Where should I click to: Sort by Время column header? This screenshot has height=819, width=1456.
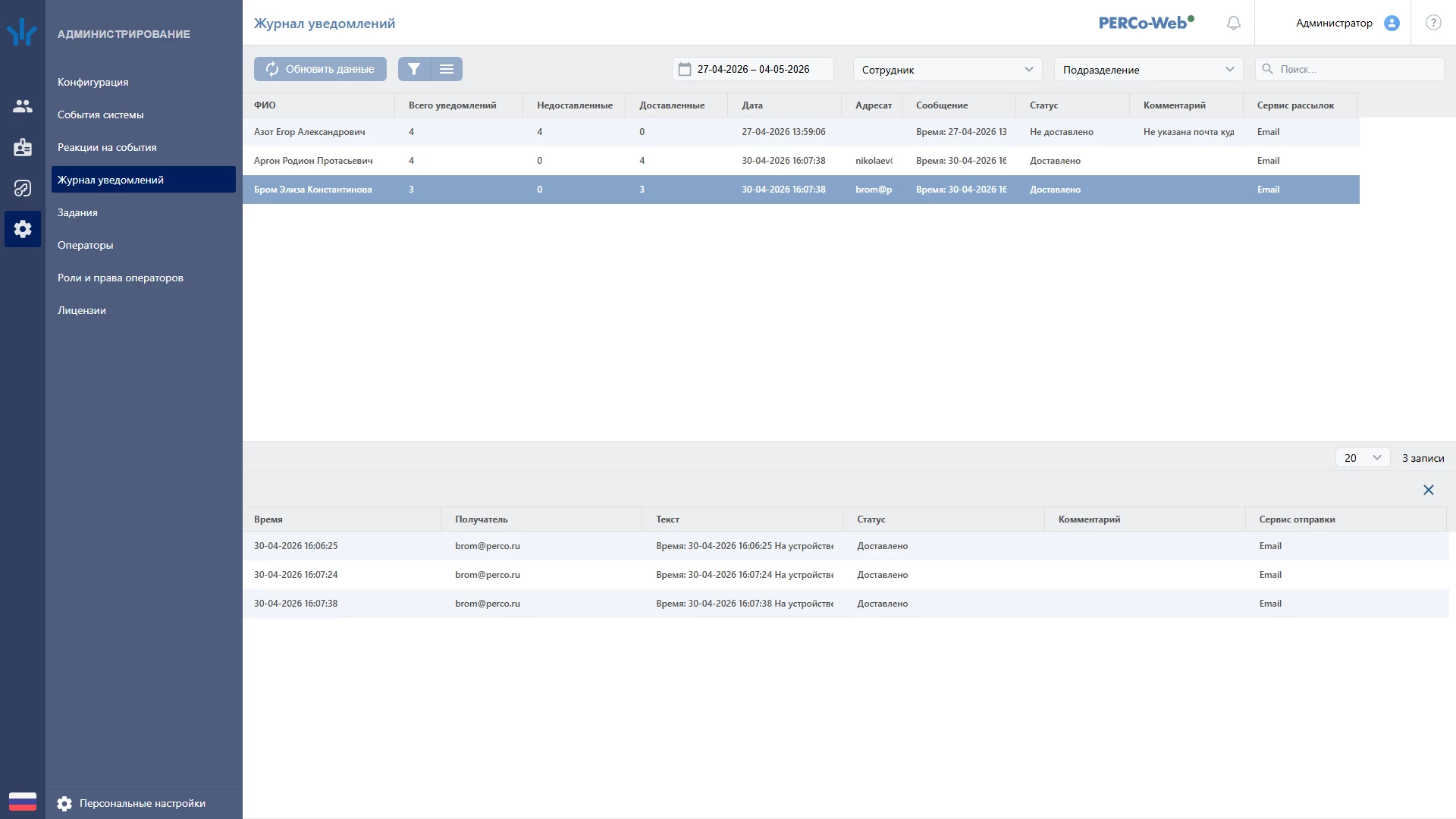341,519
